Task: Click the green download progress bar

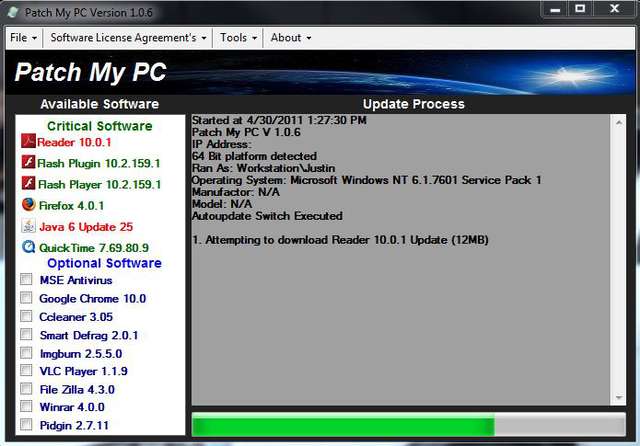Action: tap(409, 424)
